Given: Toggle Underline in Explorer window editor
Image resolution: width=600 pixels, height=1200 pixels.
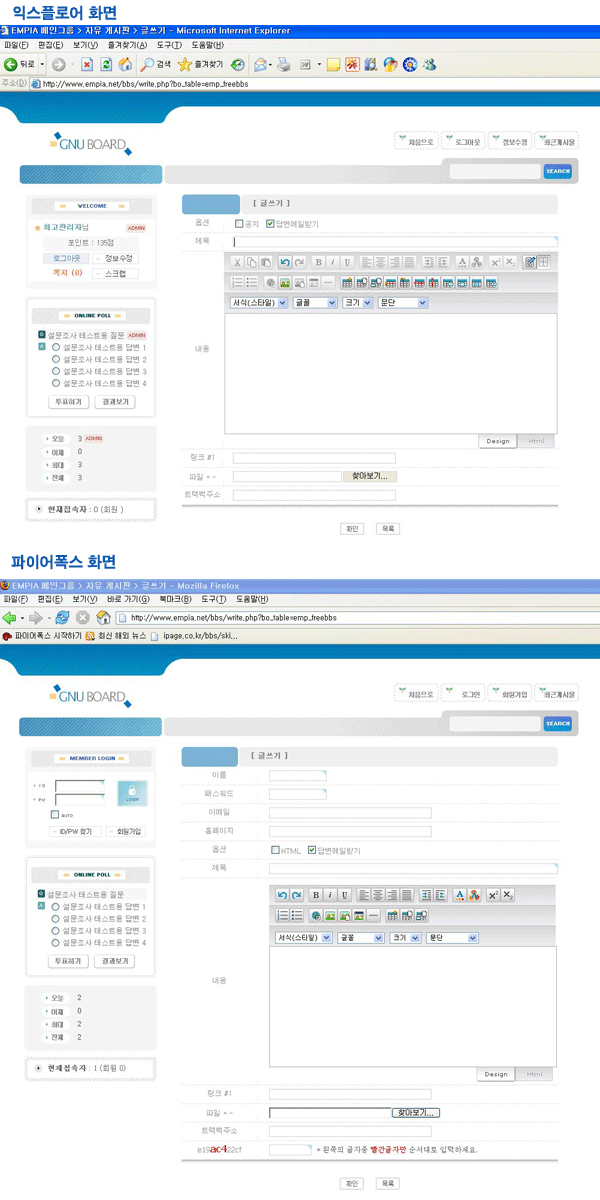Looking at the screenshot, I should (347, 262).
